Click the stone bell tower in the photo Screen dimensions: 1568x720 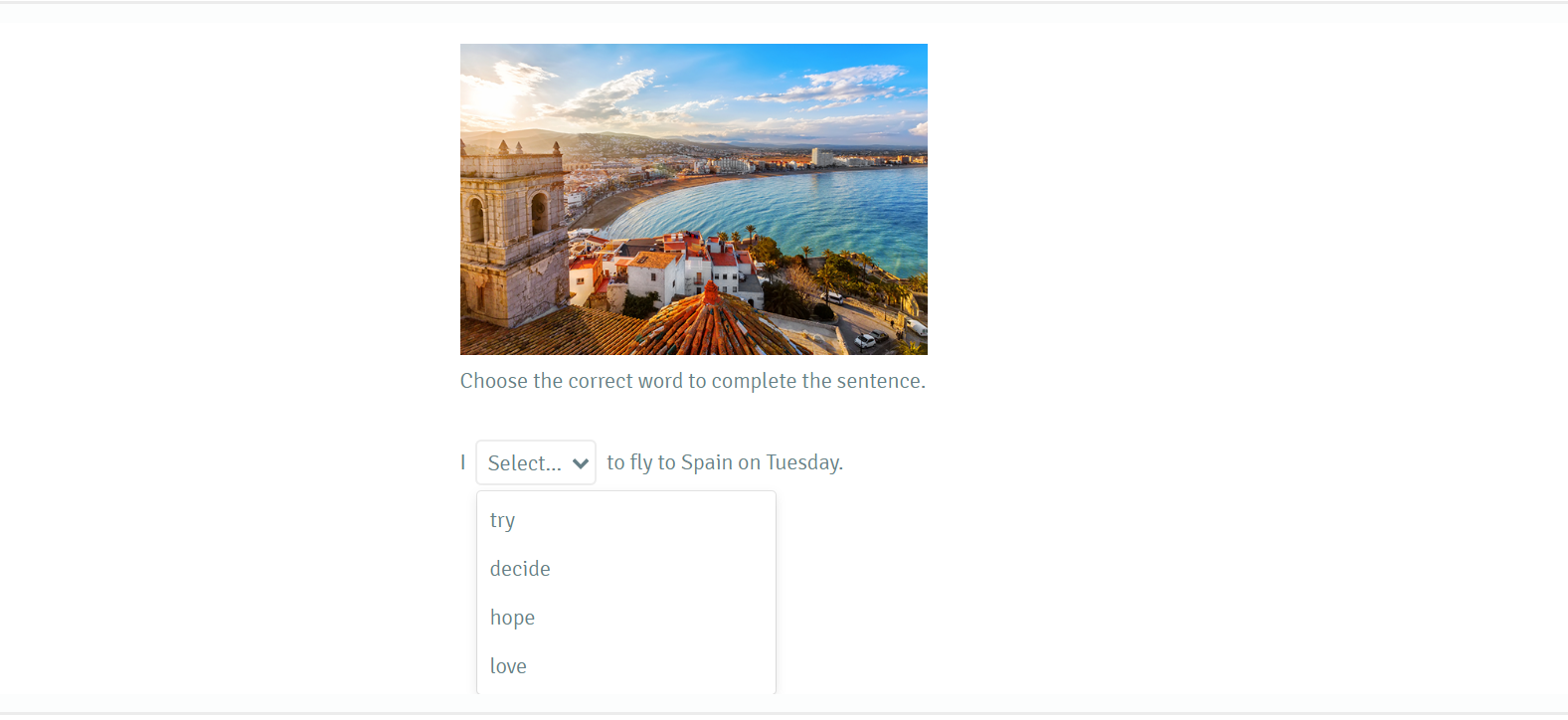pos(512,234)
